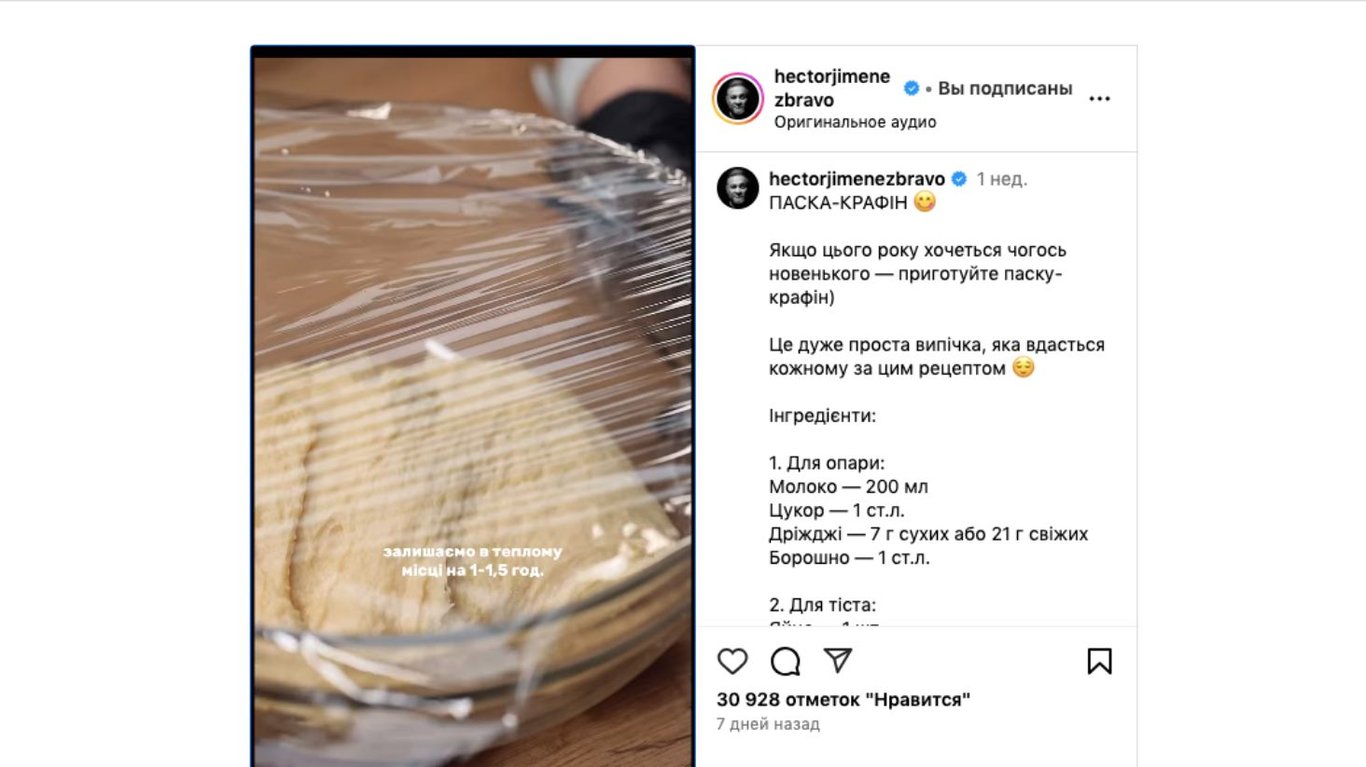The height and width of the screenshot is (767, 1366).
Task: Click the '7 дней назад' timestamp
Action: [x=768, y=724]
